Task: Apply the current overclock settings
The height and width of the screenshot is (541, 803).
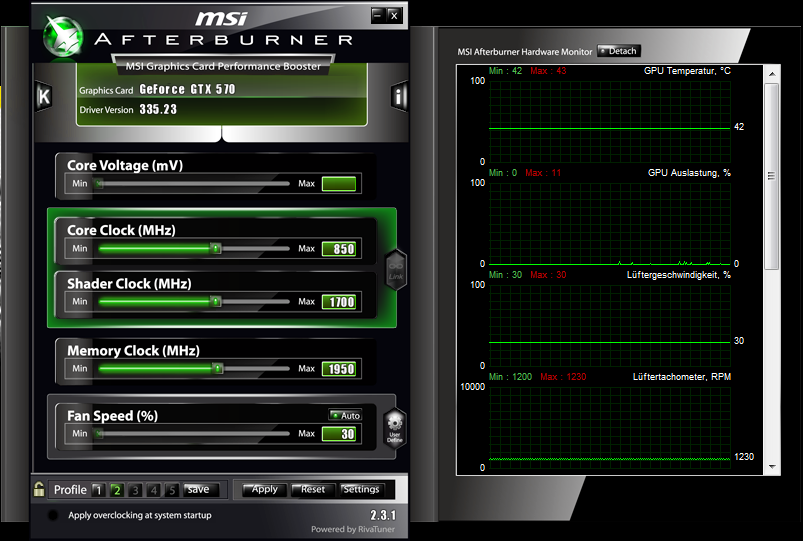Action: [263, 490]
